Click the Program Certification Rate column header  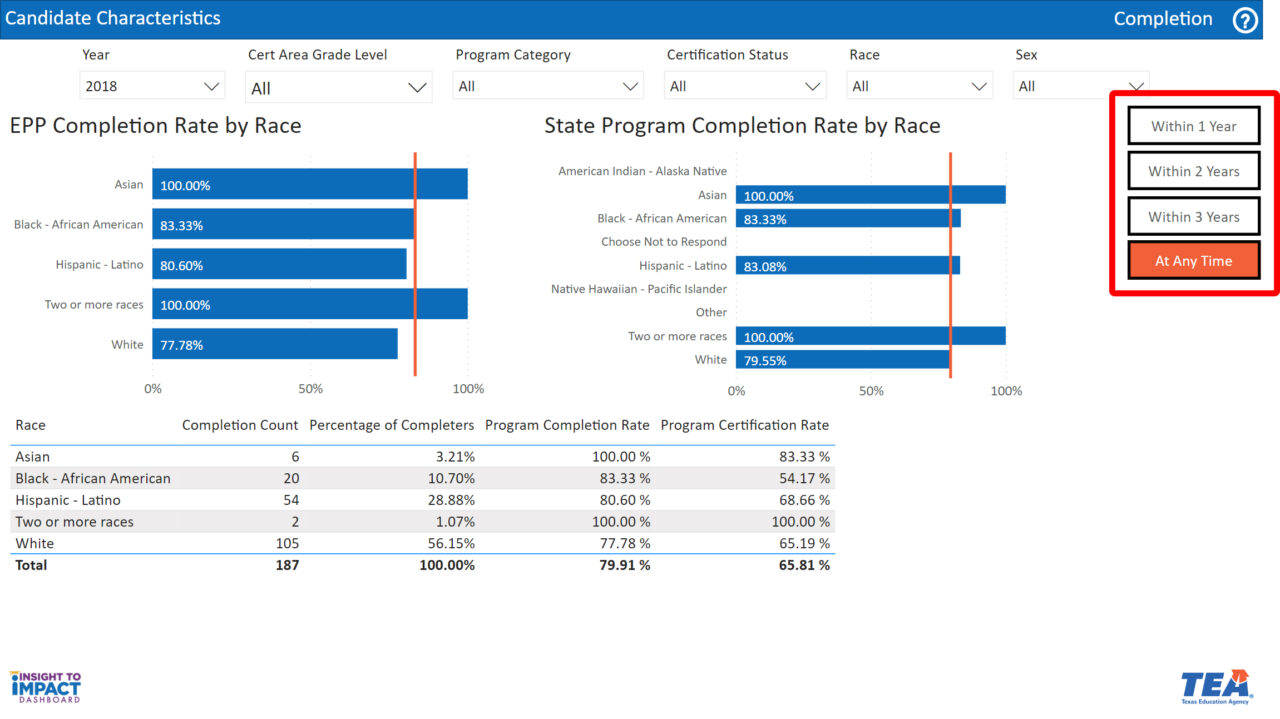pyautogui.click(x=744, y=425)
